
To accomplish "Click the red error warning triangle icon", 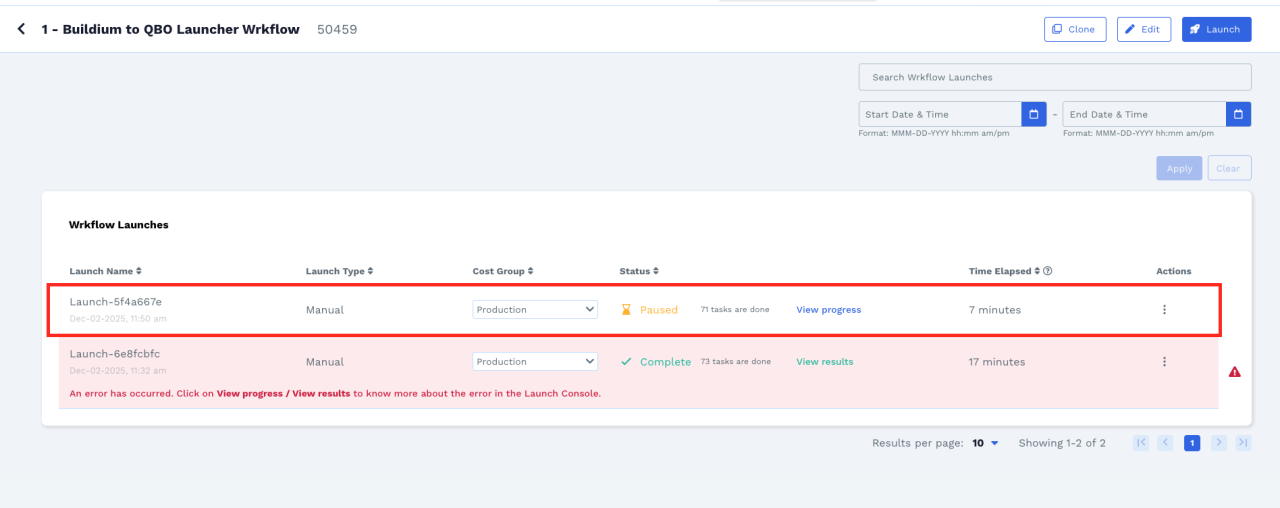I will point(1234,372).
